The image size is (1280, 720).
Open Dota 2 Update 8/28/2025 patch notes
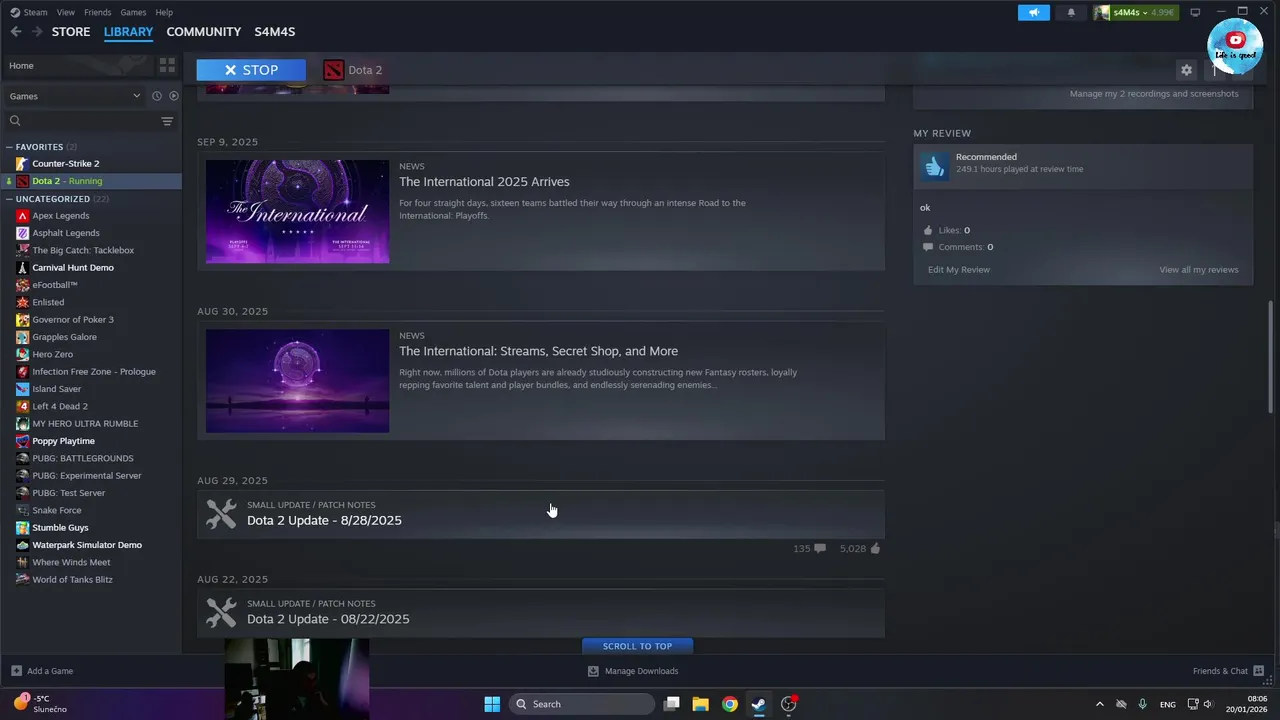click(x=324, y=521)
